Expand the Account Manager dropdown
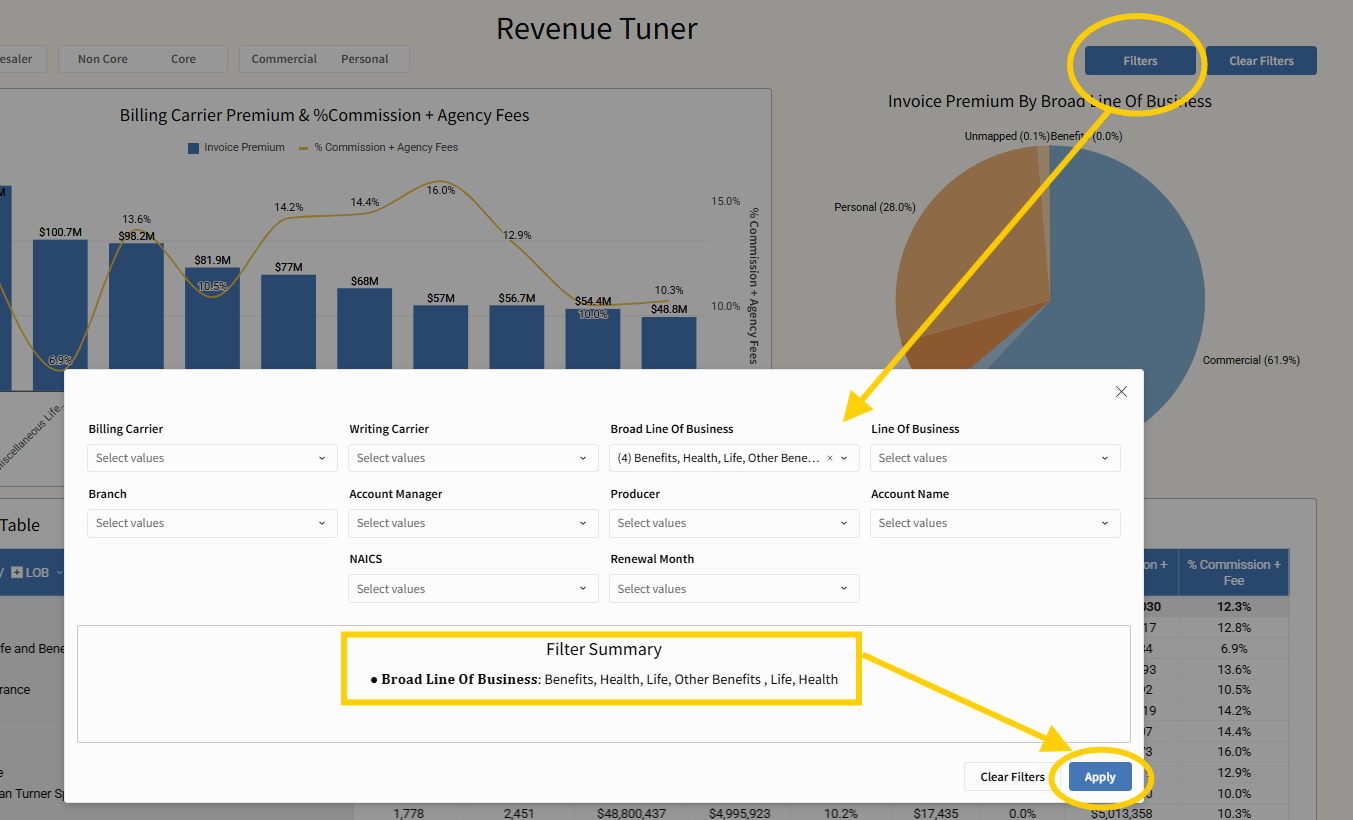 pyautogui.click(x=473, y=523)
